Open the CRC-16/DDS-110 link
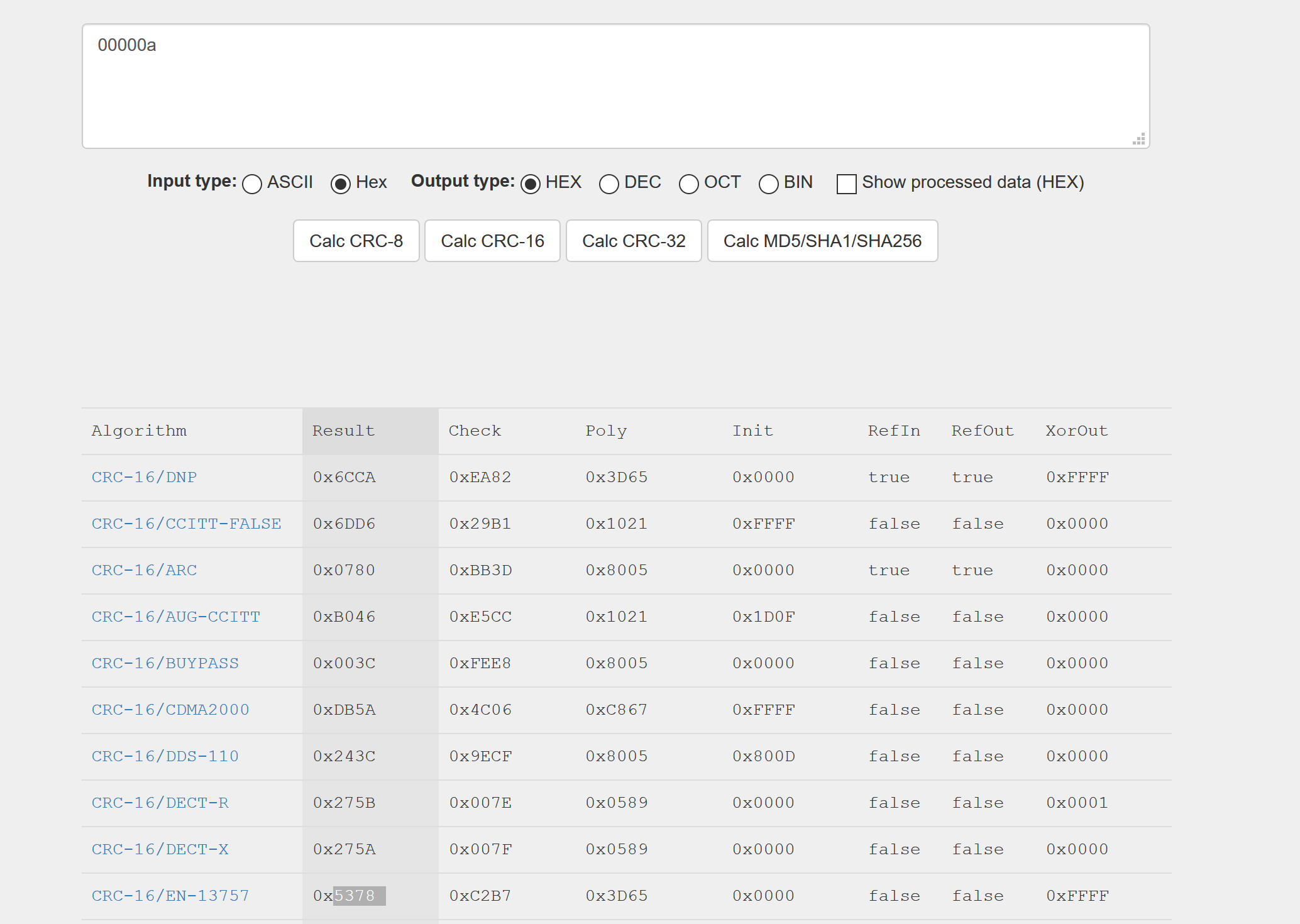This screenshot has height=924, width=1300. tap(165, 756)
